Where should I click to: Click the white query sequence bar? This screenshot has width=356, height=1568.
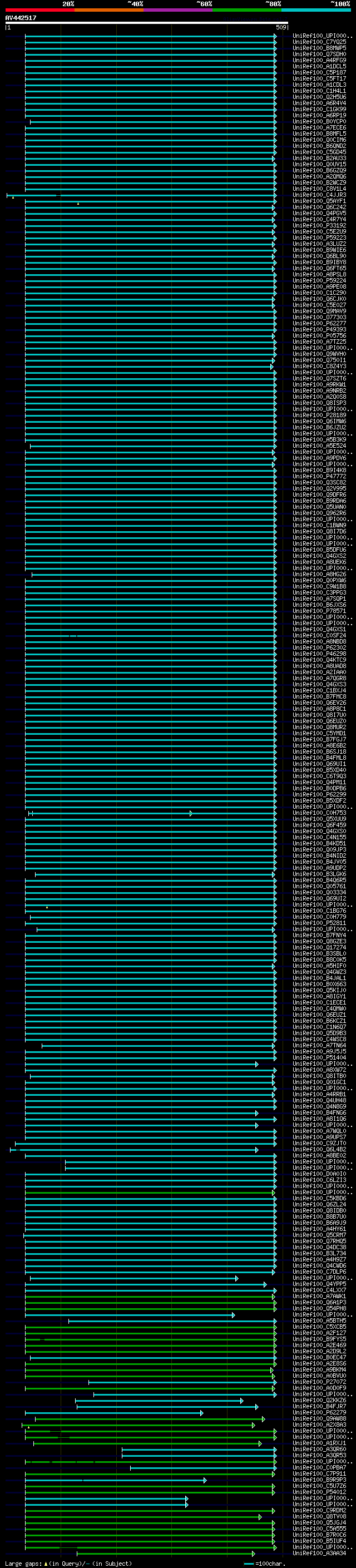147,23
